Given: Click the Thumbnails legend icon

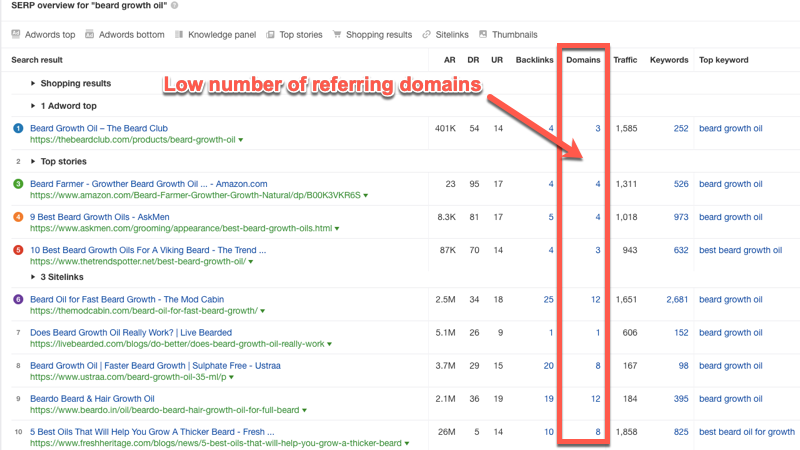Looking at the screenshot, I should click(x=483, y=35).
